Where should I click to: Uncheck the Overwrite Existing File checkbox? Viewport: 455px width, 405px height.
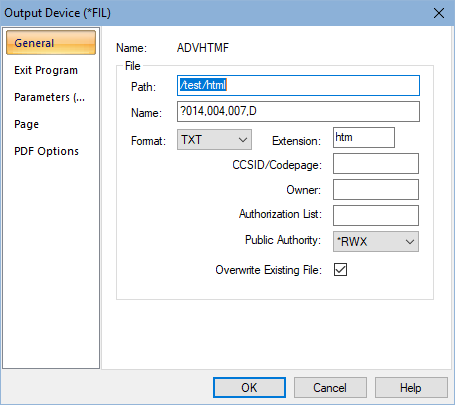[340, 270]
